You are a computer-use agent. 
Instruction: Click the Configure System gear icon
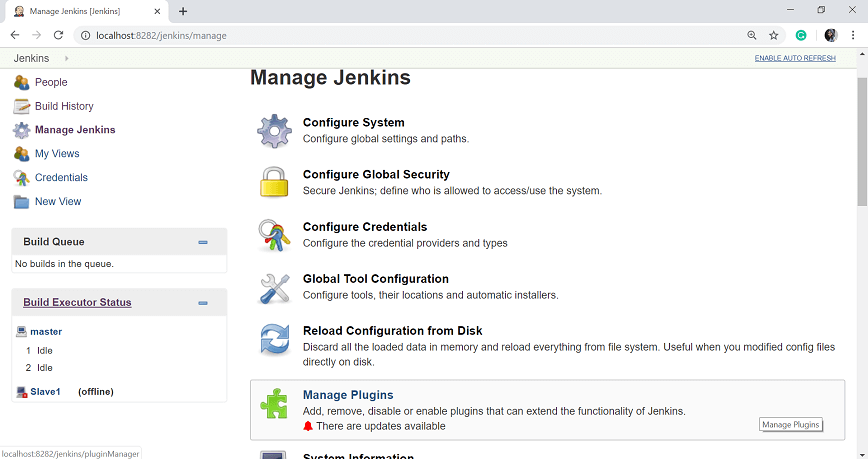(274, 131)
